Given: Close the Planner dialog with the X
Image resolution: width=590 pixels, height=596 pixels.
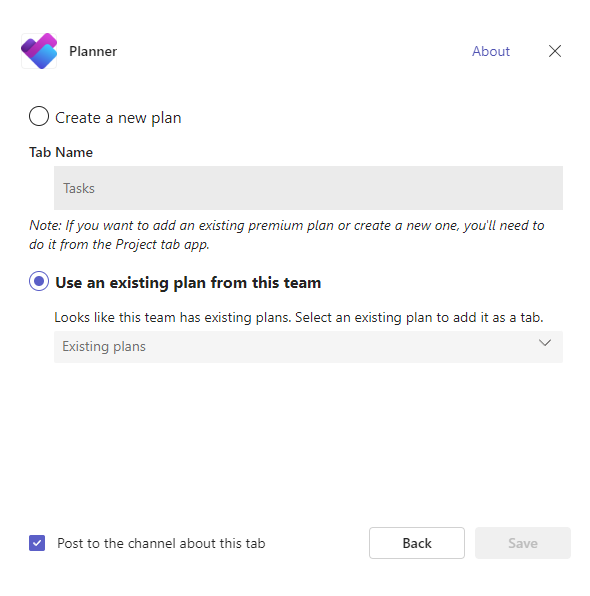Looking at the screenshot, I should coord(555,51).
